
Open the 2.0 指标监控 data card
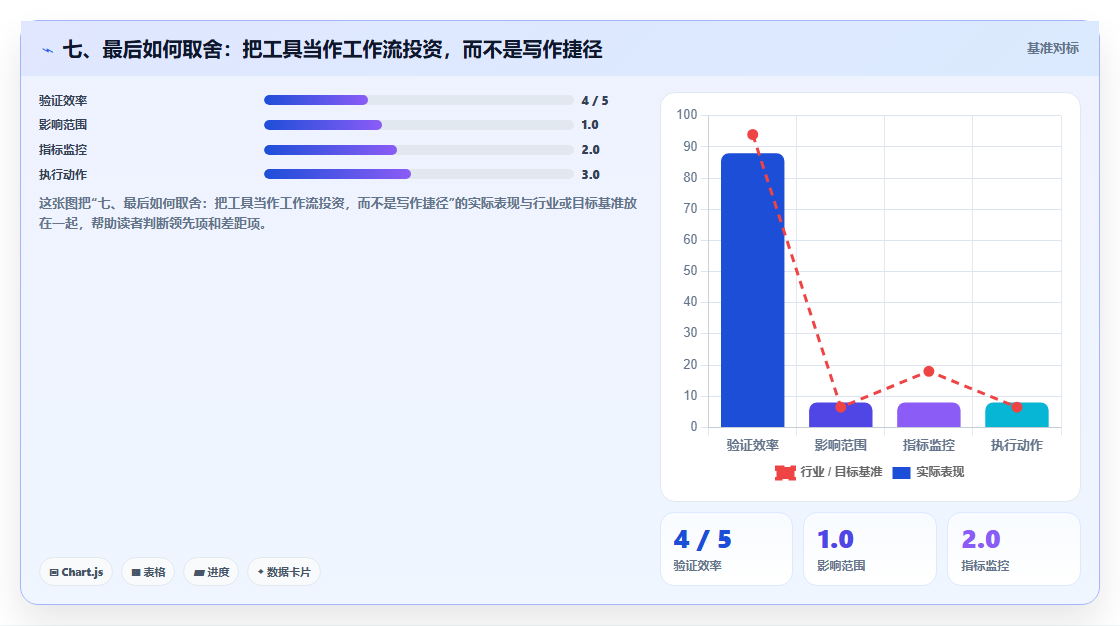point(1014,549)
